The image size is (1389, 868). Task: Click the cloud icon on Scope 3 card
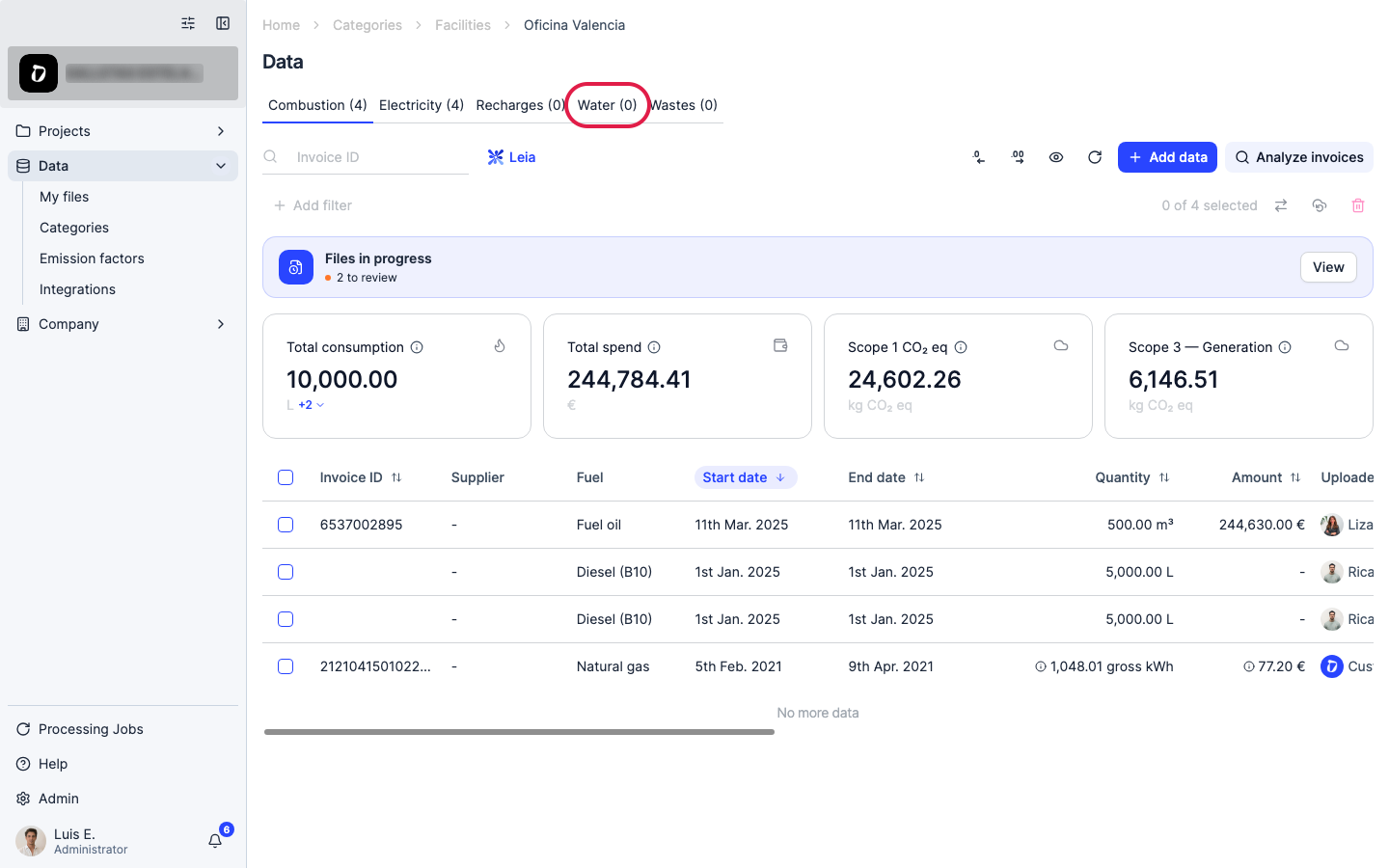[x=1342, y=345]
